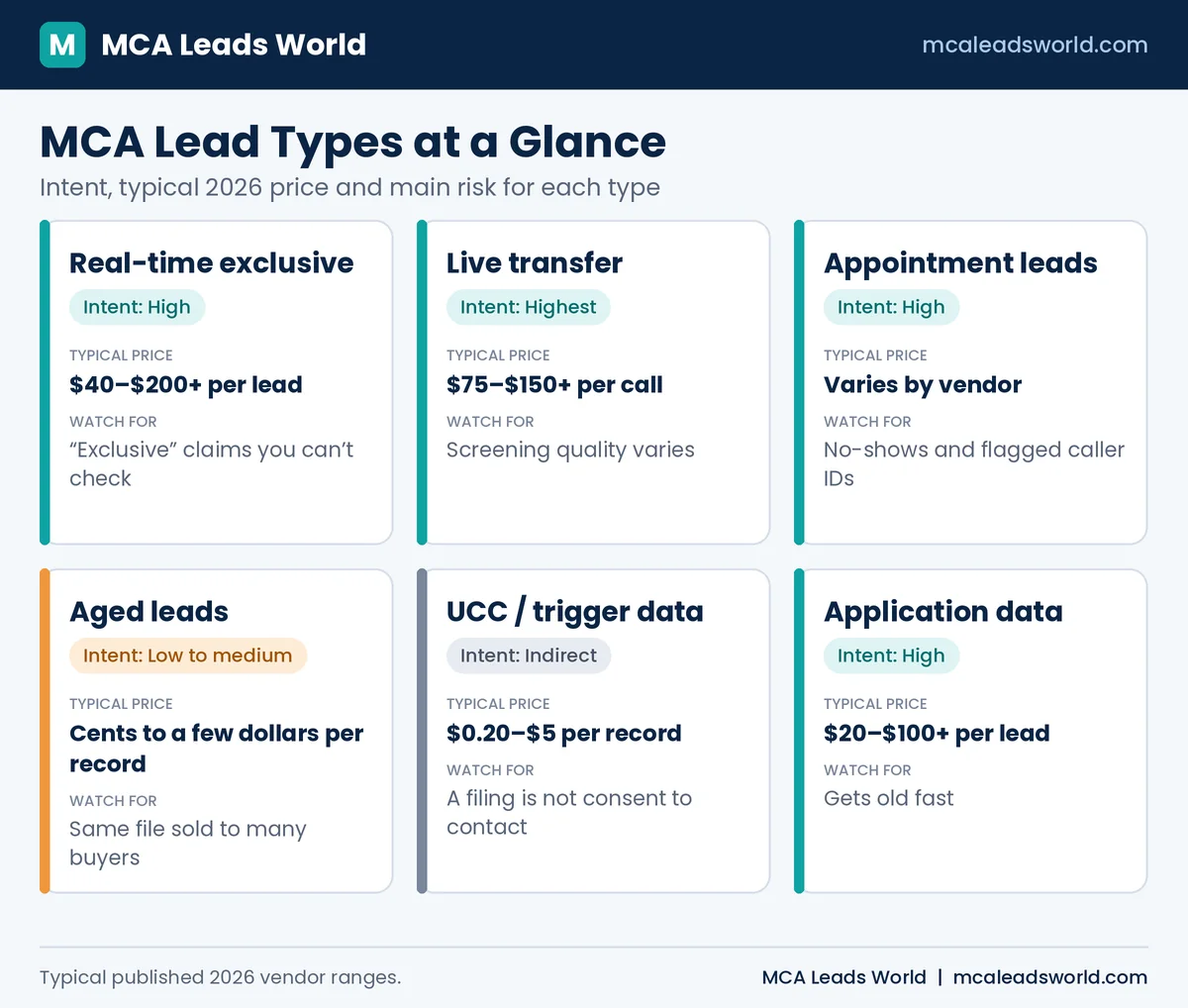Image resolution: width=1188 pixels, height=1008 pixels.
Task: Click the 'MCA Leads World' footer text
Action: pos(843,977)
